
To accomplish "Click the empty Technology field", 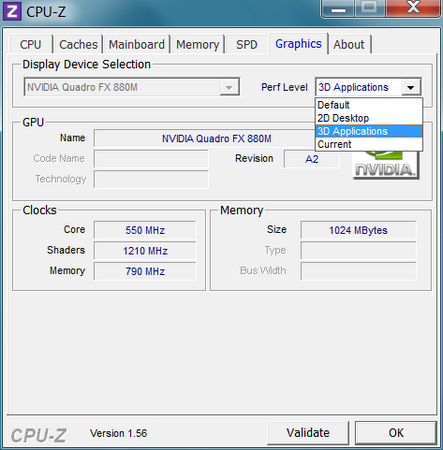I will pyautogui.click(x=151, y=179).
